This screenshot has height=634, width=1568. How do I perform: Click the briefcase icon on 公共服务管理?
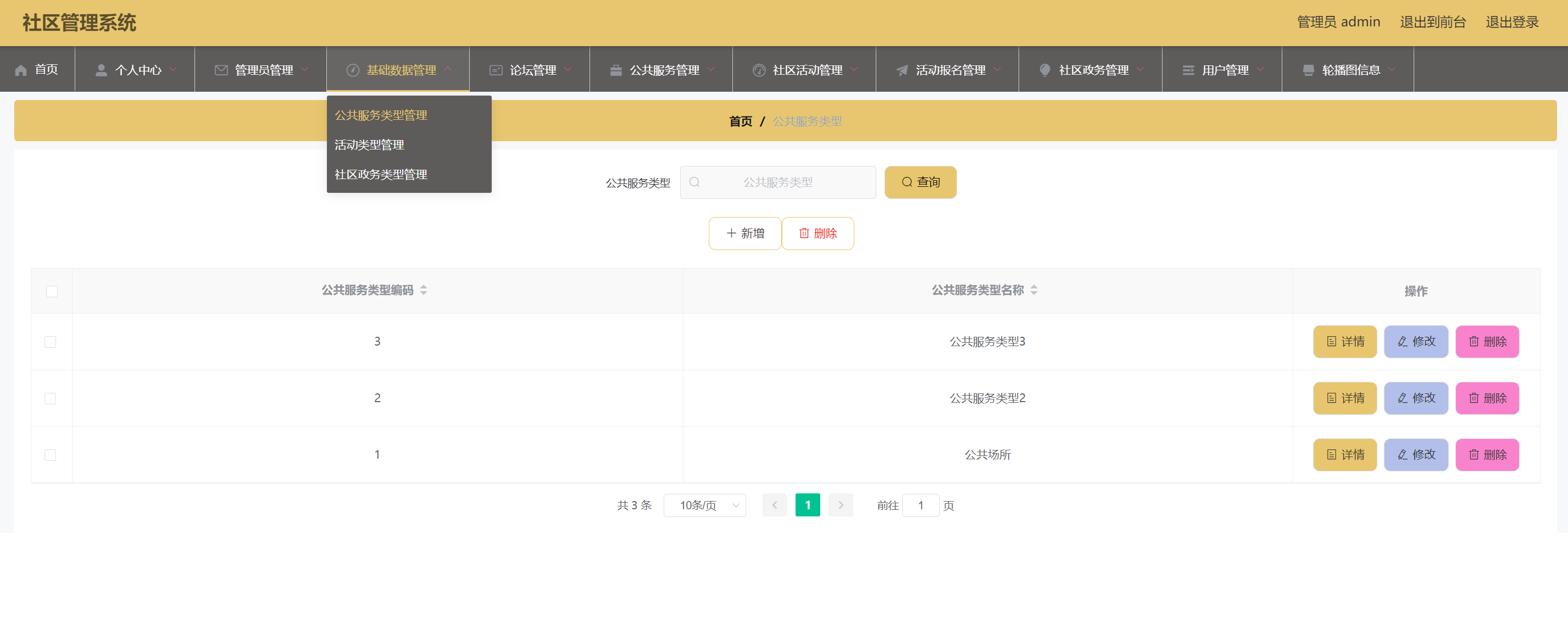[616, 69]
